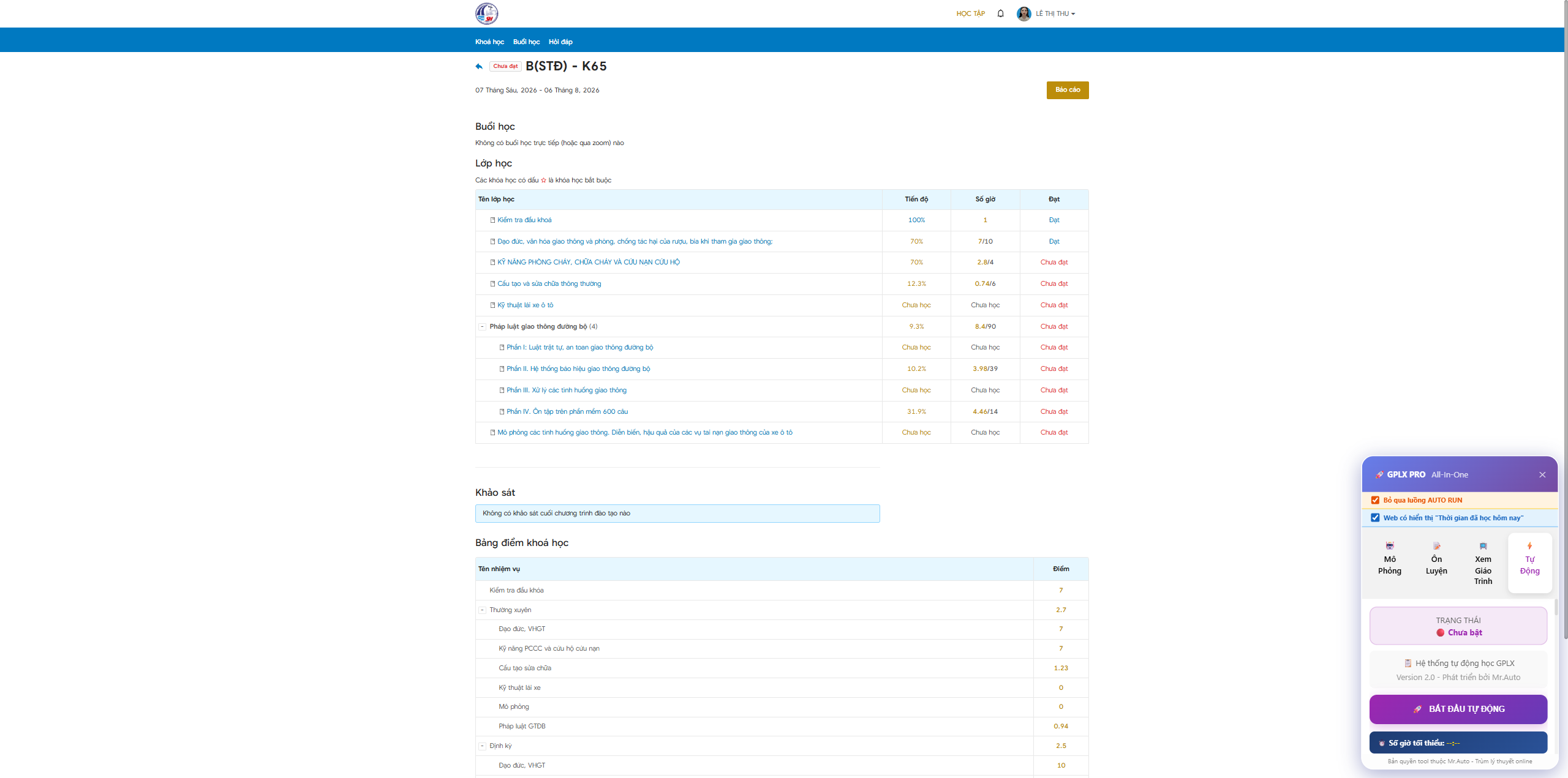Click the GPLX PRO rocket icon
This screenshot has width=1568, height=778.
[1379, 474]
